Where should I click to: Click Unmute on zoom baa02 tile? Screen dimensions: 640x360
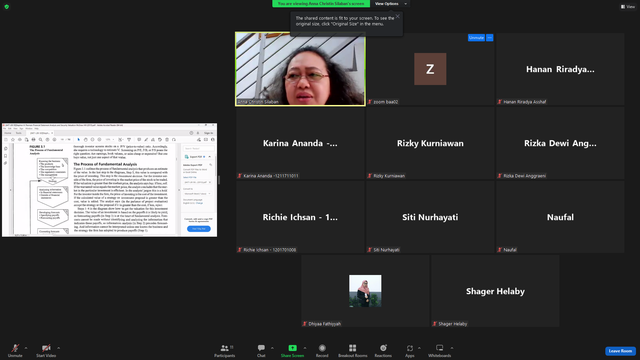476,38
